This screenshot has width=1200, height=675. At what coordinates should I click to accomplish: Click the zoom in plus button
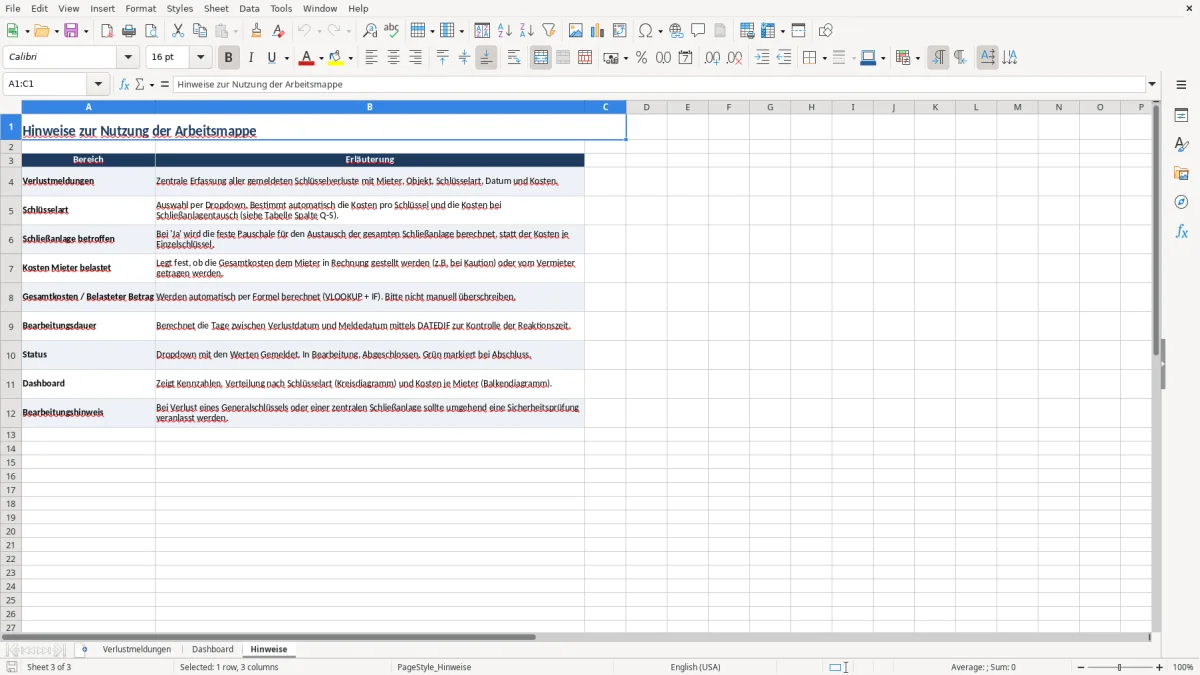click(1160, 667)
